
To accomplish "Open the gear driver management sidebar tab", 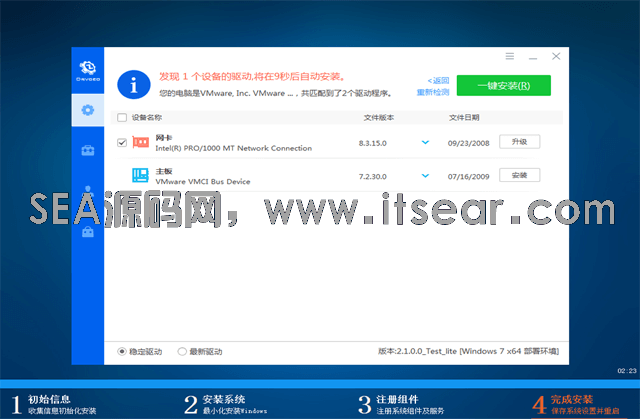I will coord(88,110).
